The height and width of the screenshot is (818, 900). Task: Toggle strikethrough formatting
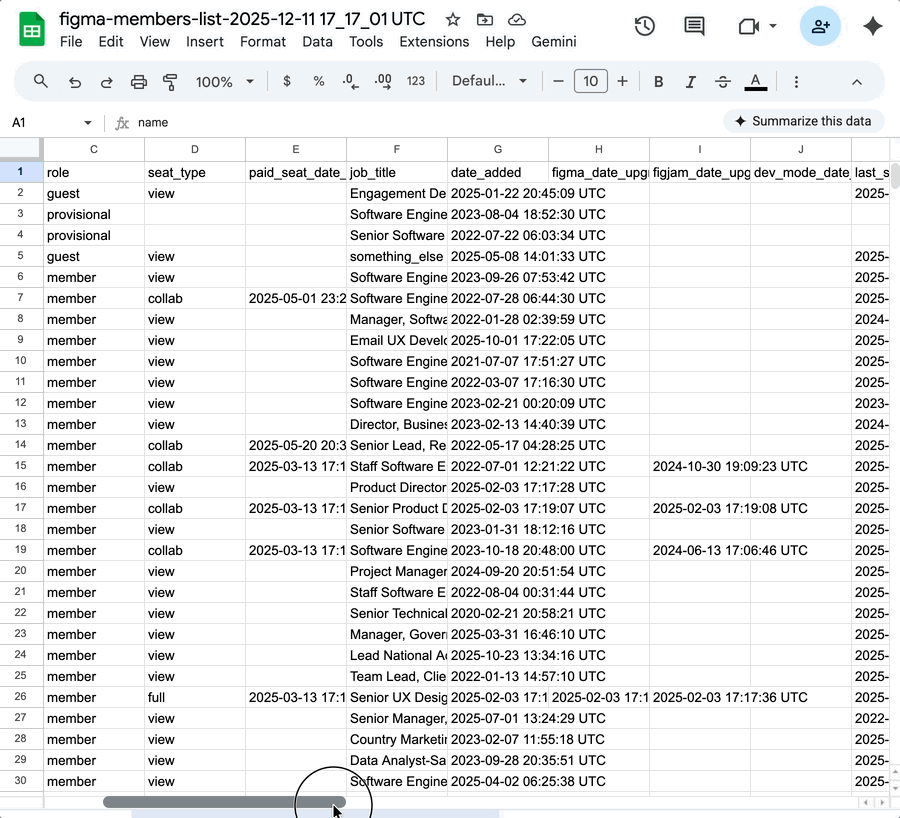click(723, 82)
